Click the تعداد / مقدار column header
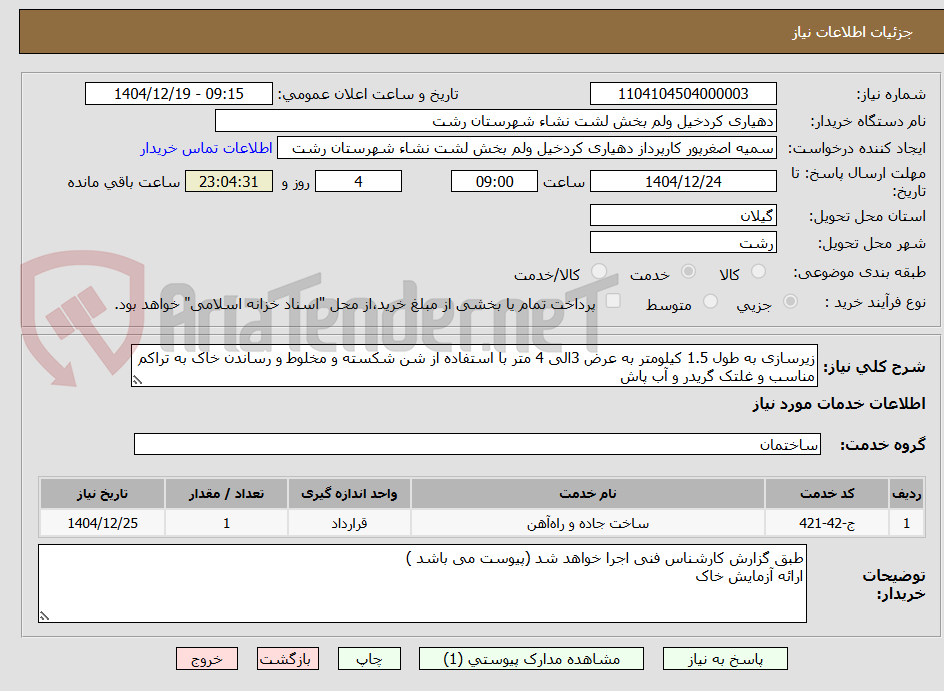 click(x=226, y=494)
